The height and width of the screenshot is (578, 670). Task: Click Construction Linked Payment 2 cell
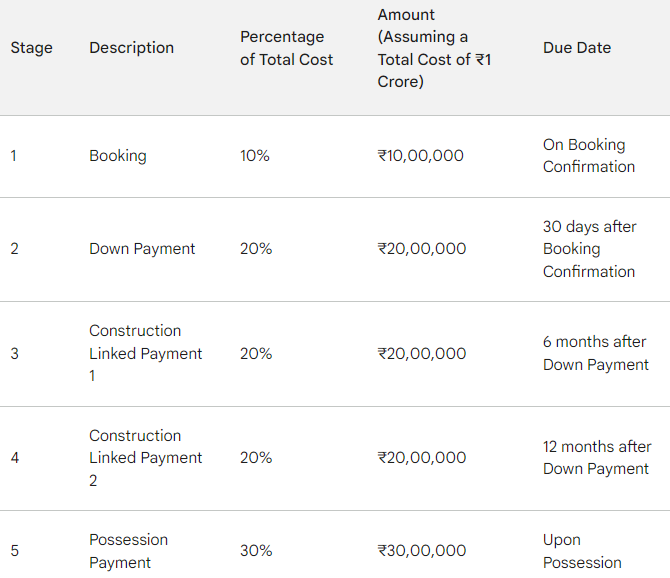(x=145, y=458)
